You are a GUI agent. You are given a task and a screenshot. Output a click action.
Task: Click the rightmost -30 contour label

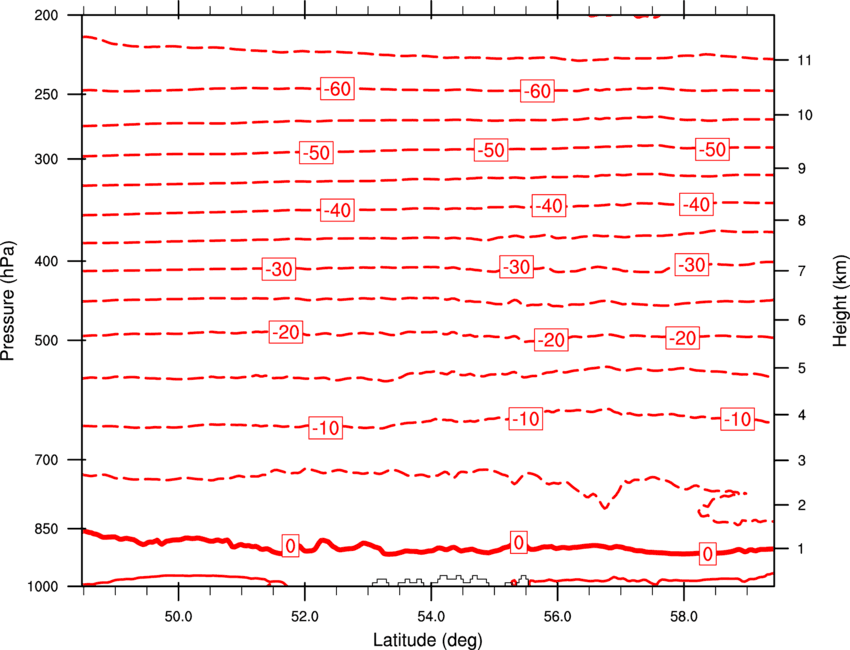point(692,265)
